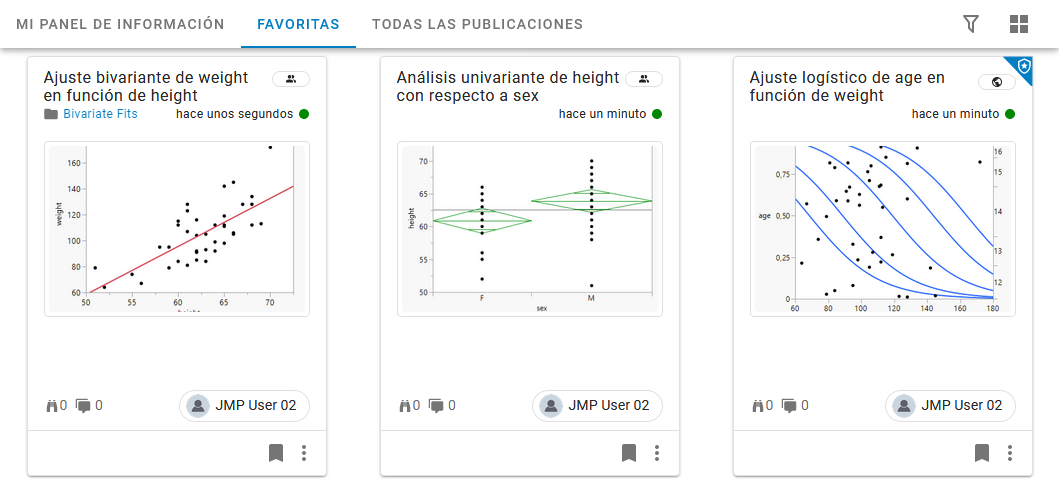Viewport: 1059px width, 496px height.
Task: Toggle bookmark on logistic age card
Action: 982,453
